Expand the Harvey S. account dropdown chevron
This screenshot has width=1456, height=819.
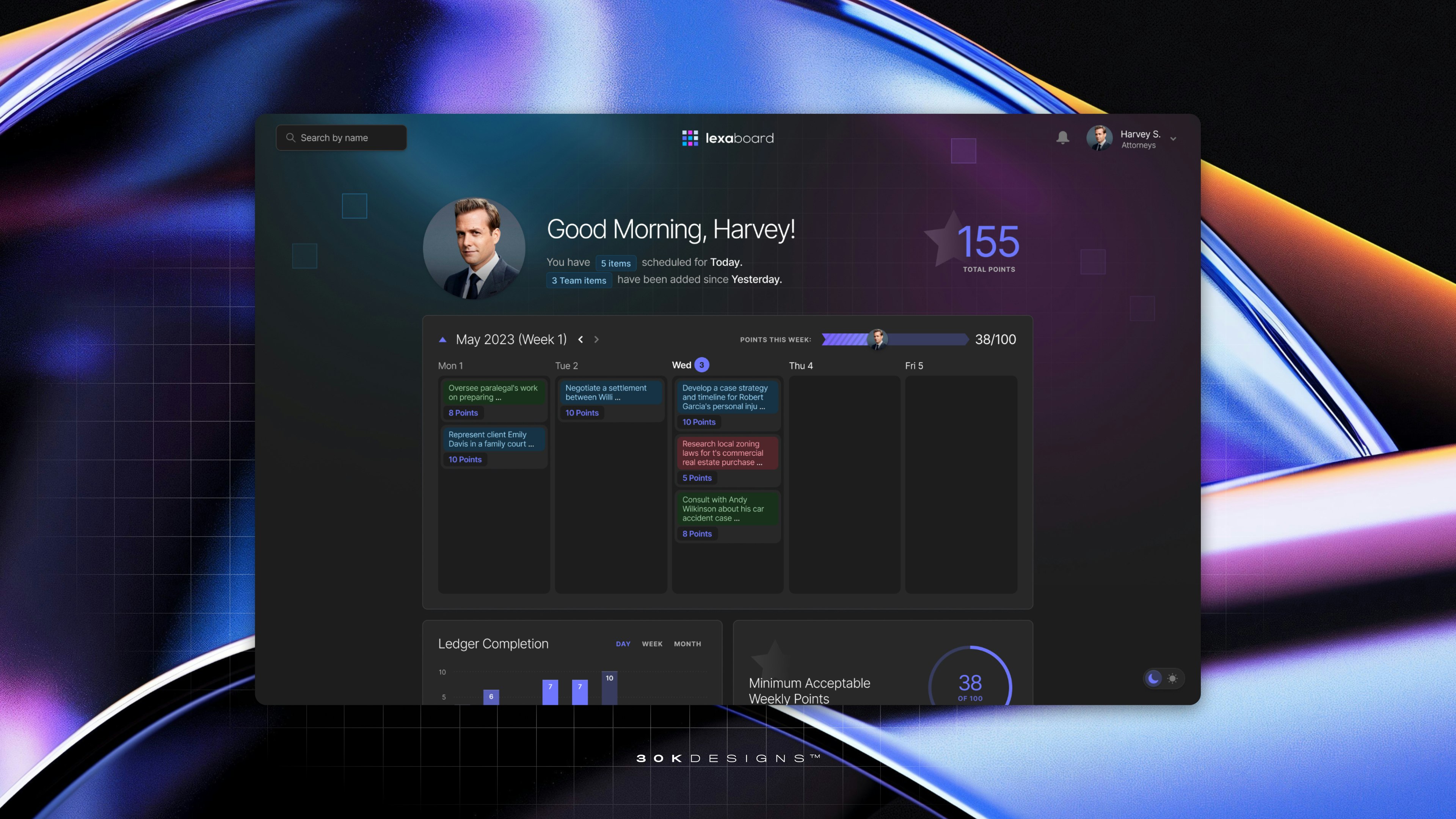1174,139
